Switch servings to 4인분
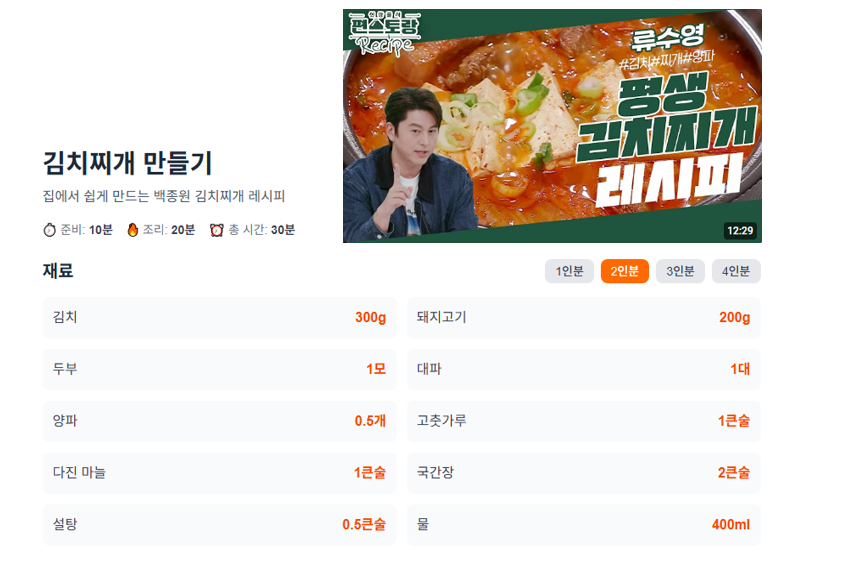843x562 pixels. 736,271
